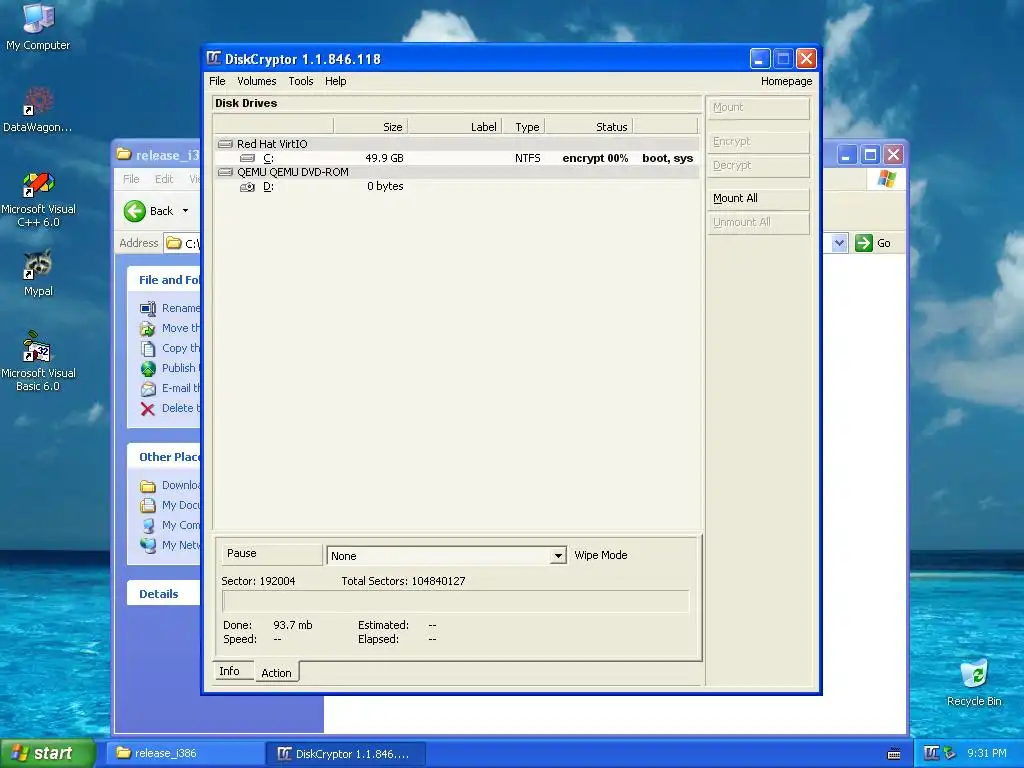The height and width of the screenshot is (768, 1024).
Task: Click the network tray icon beside clock
Action: (950, 753)
